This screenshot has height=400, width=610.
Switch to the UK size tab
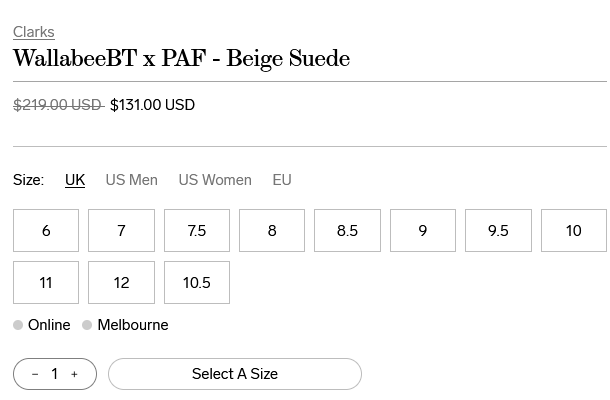tap(75, 180)
